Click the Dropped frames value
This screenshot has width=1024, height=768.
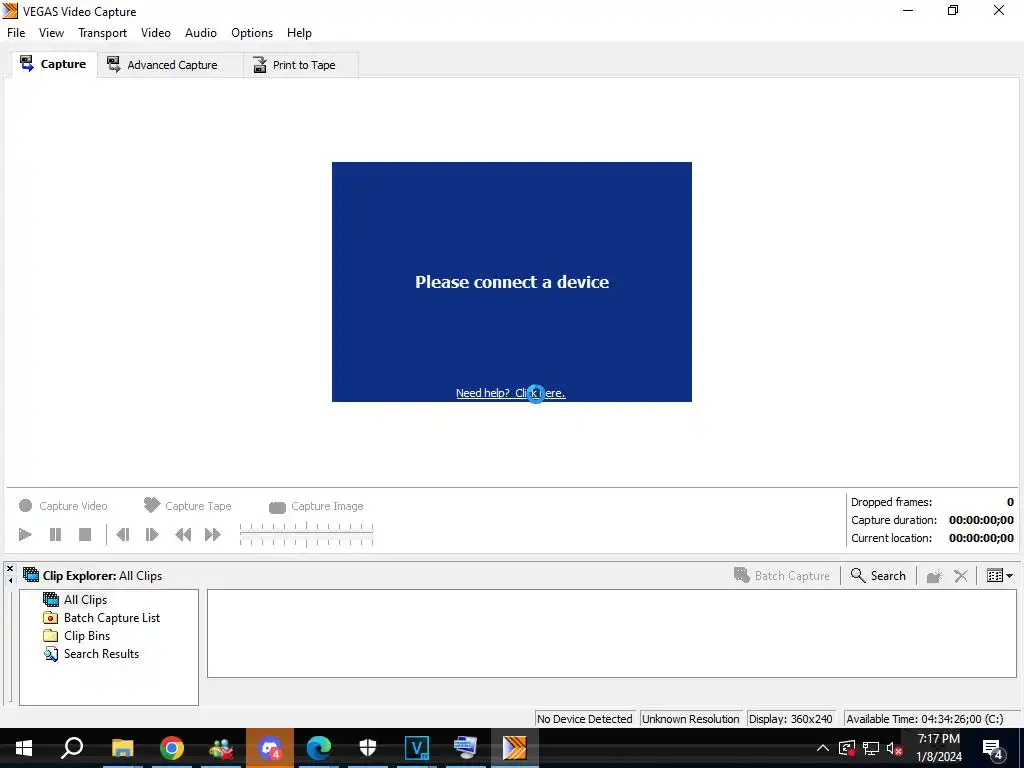[1010, 502]
